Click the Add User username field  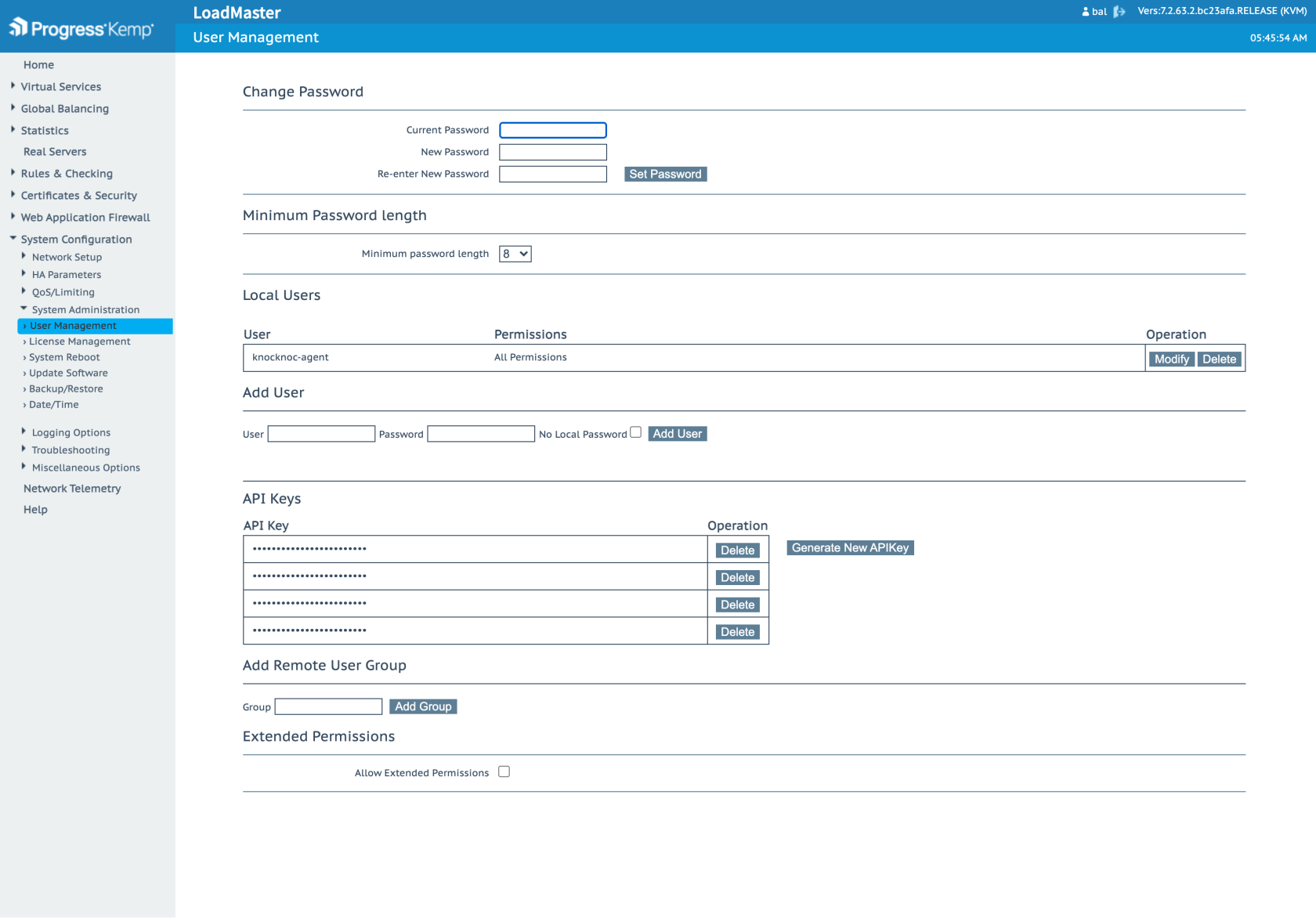point(321,434)
